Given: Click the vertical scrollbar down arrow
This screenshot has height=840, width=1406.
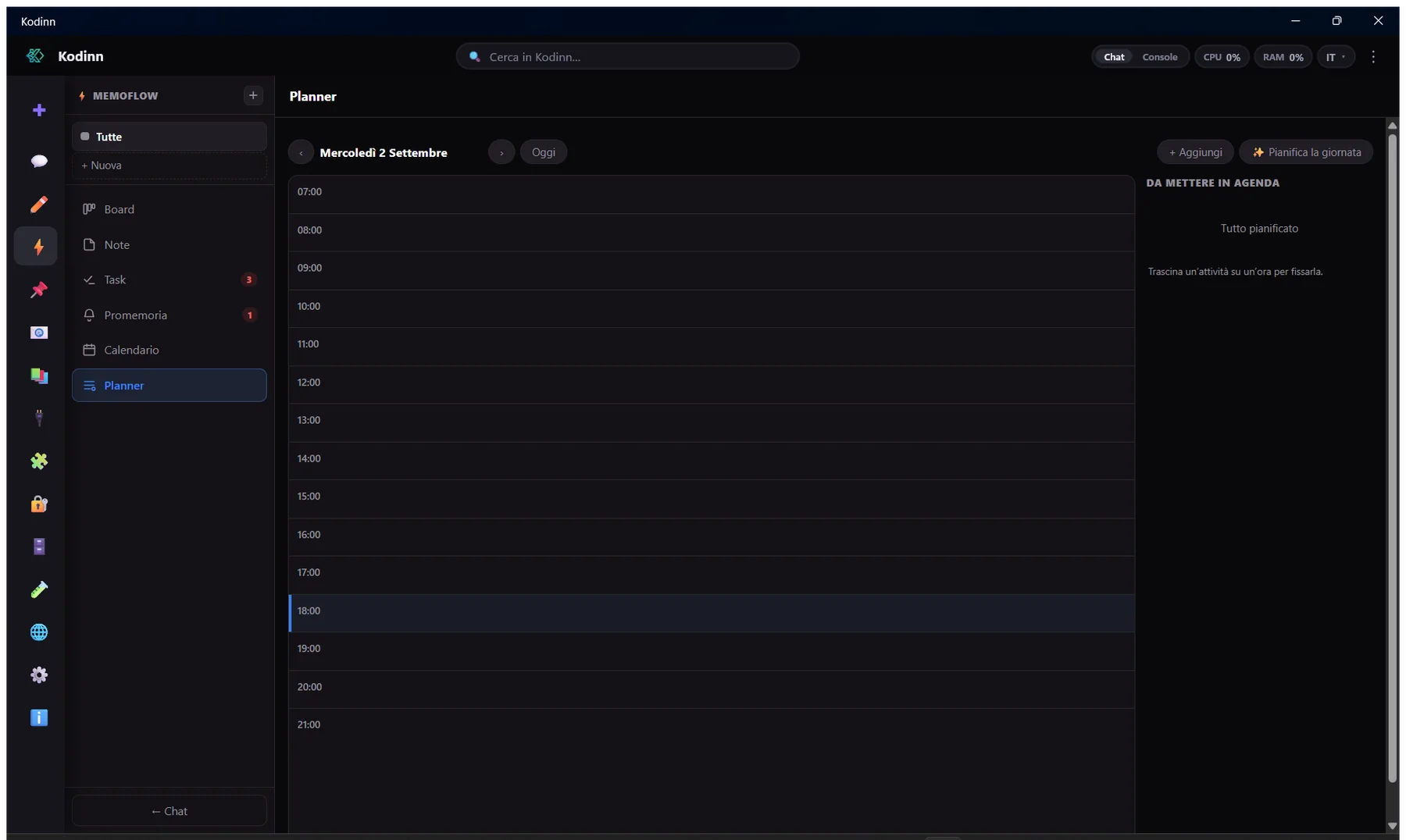Looking at the screenshot, I should (1393, 826).
